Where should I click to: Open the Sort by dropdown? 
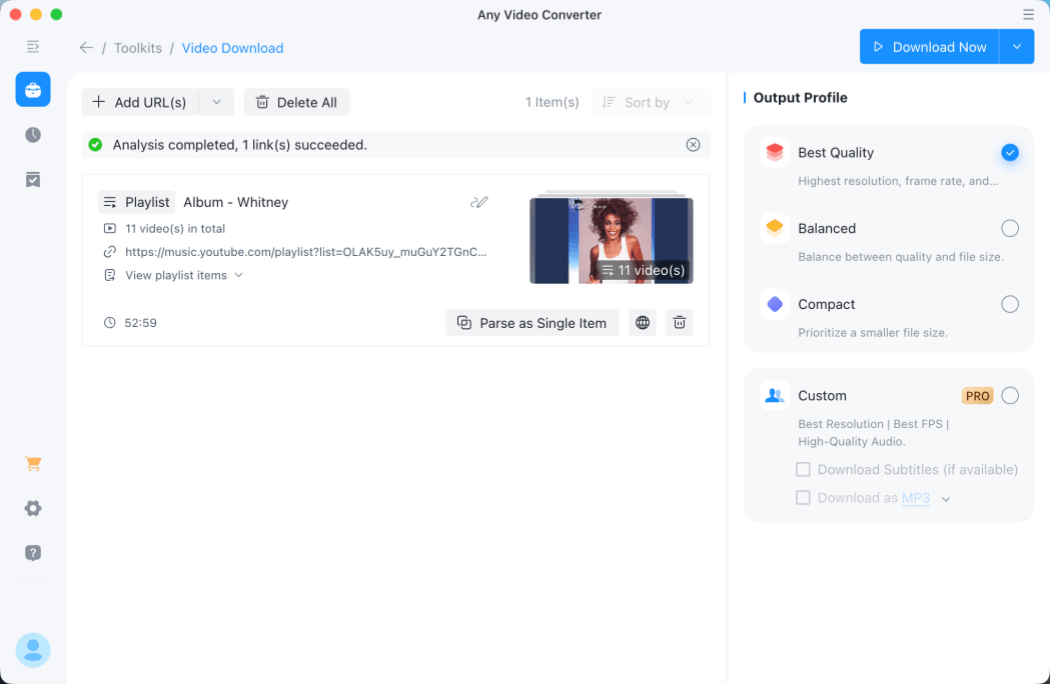(650, 102)
